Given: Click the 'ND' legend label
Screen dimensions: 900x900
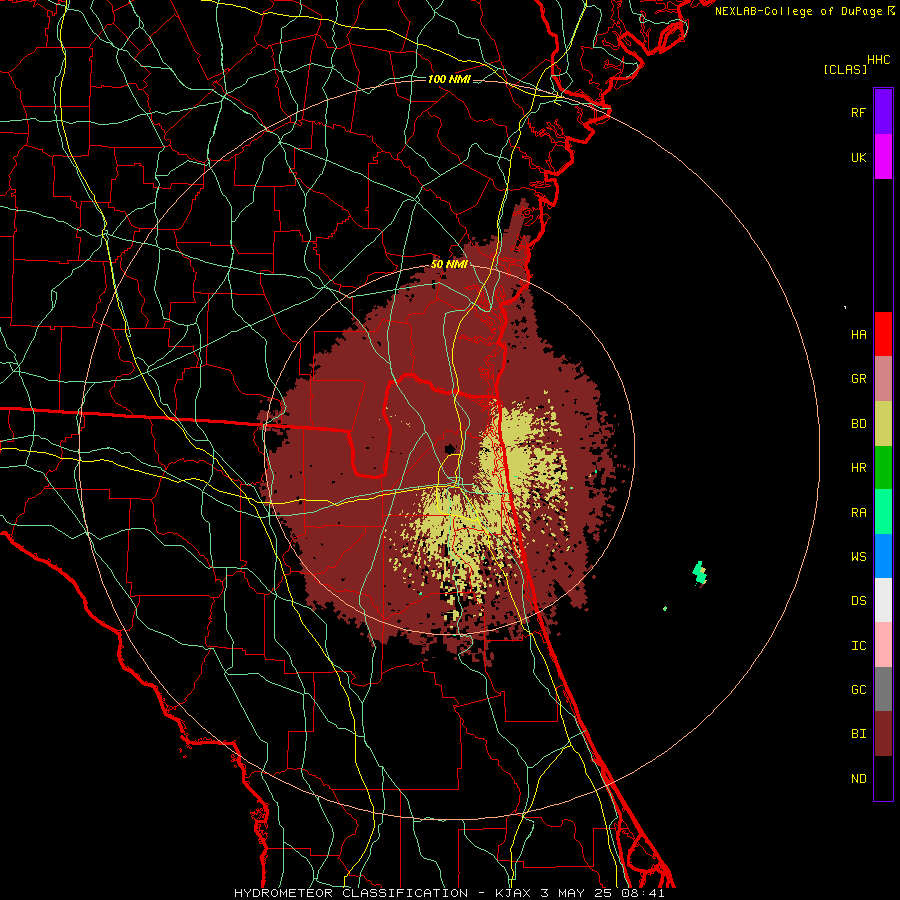Looking at the screenshot, I should click(858, 779).
